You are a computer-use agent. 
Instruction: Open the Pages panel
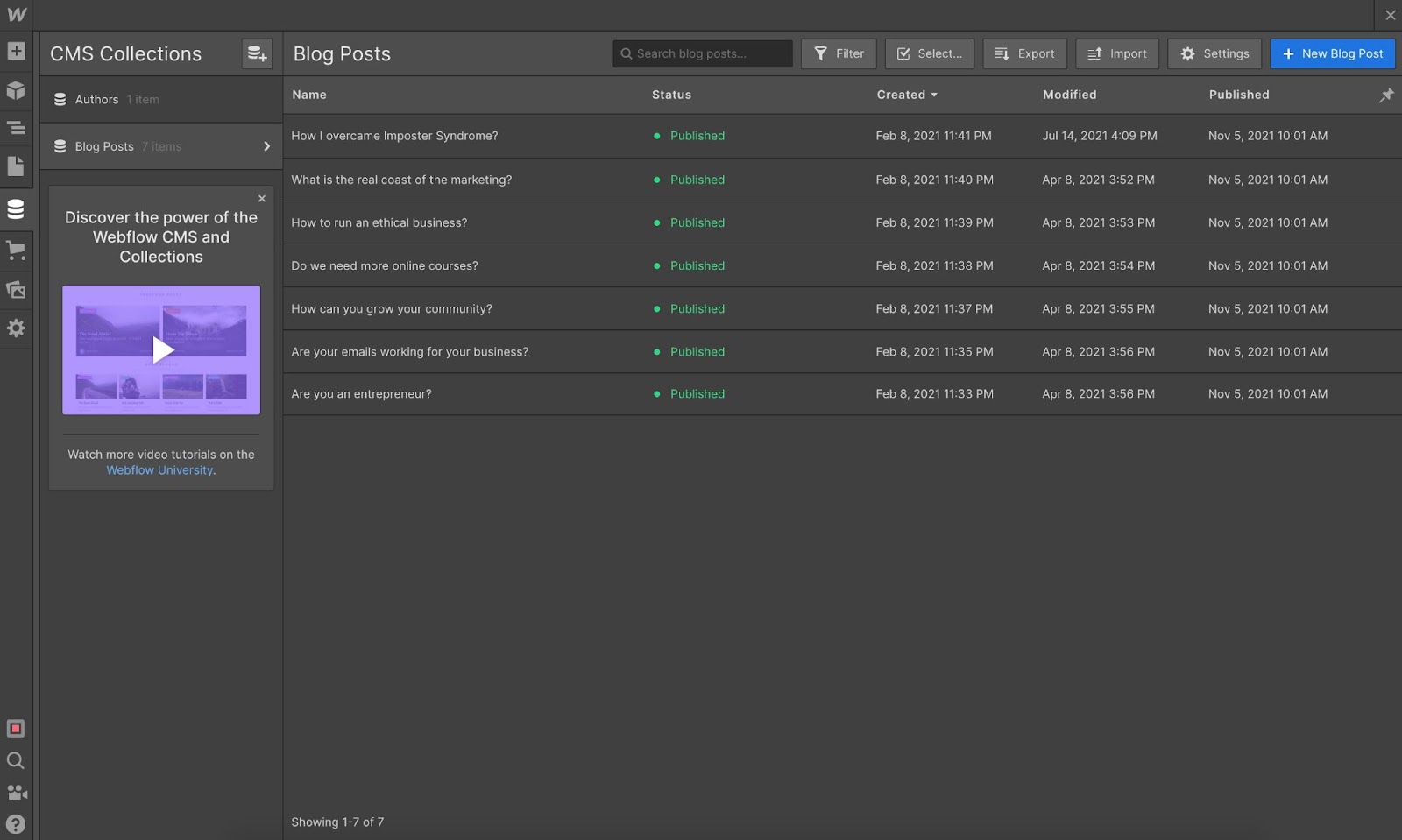coord(16,166)
